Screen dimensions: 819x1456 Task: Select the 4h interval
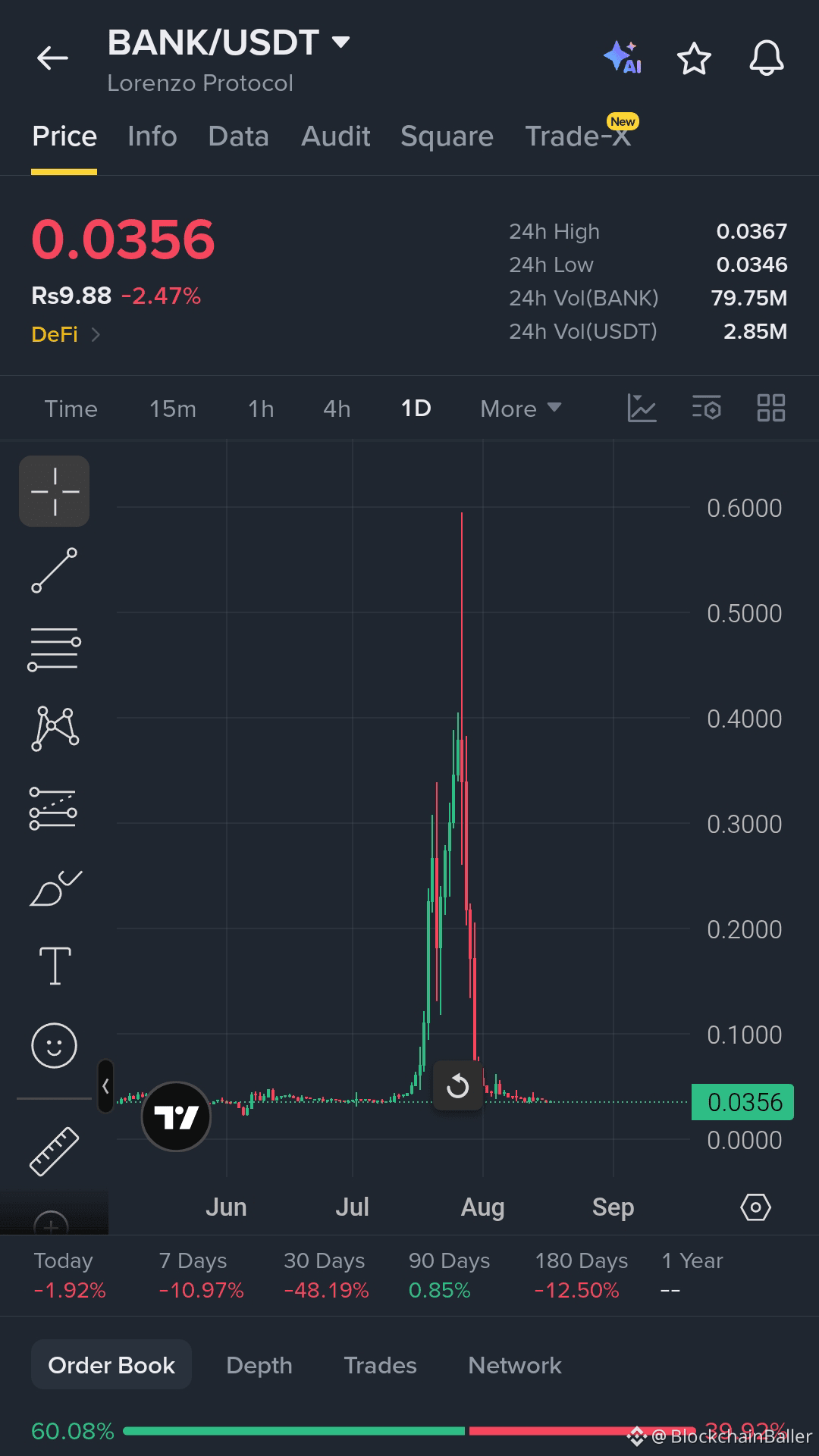(x=337, y=409)
